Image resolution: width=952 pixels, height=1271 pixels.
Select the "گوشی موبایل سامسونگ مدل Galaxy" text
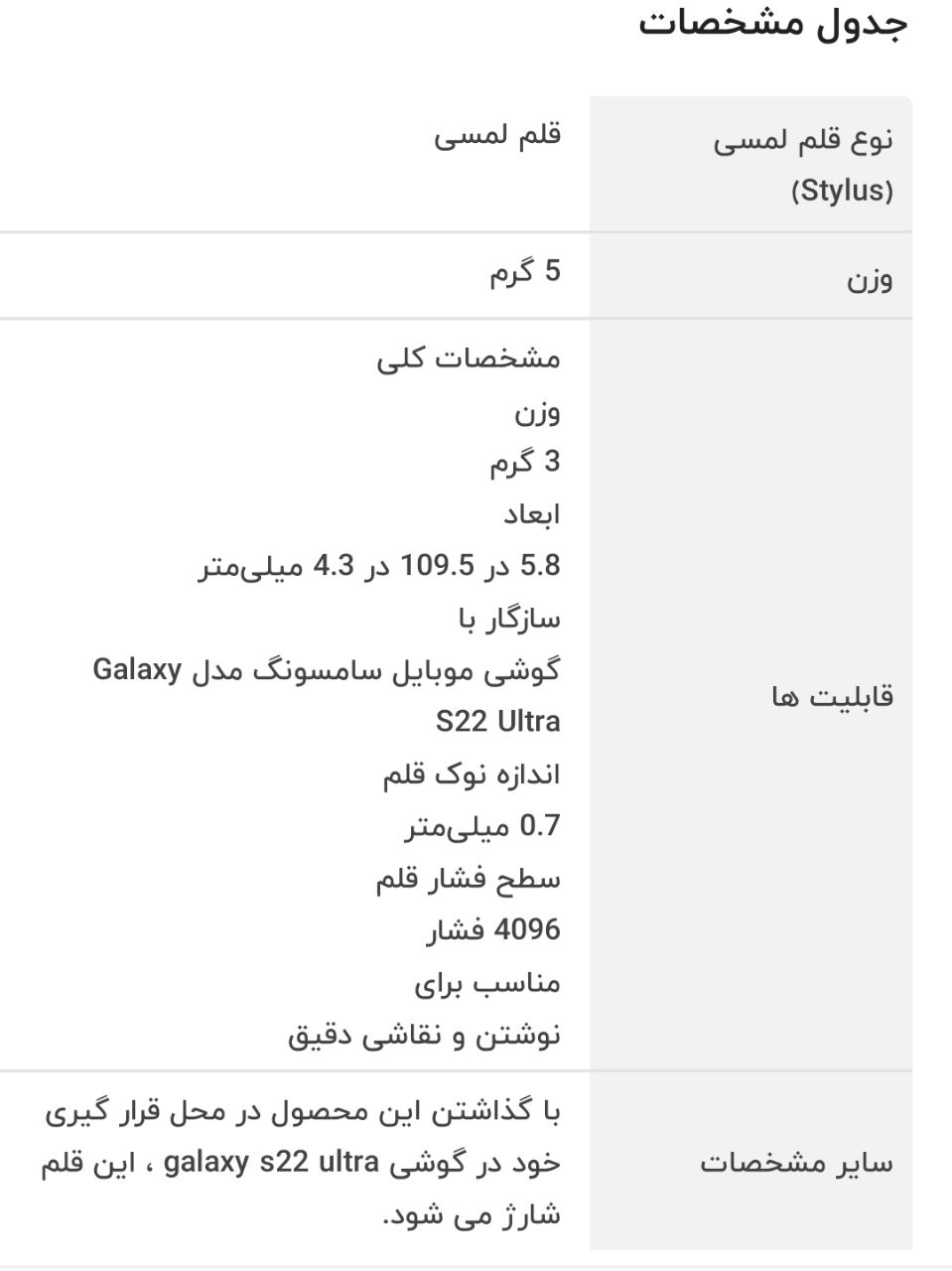327,671
